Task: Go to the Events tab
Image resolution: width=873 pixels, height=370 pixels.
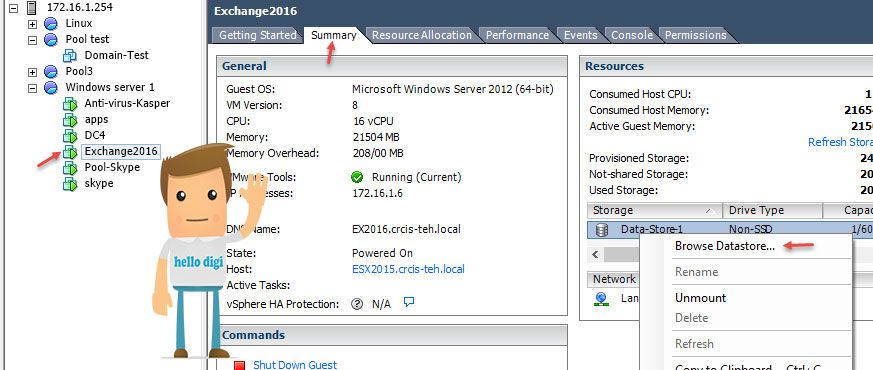Action: pos(580,35)
